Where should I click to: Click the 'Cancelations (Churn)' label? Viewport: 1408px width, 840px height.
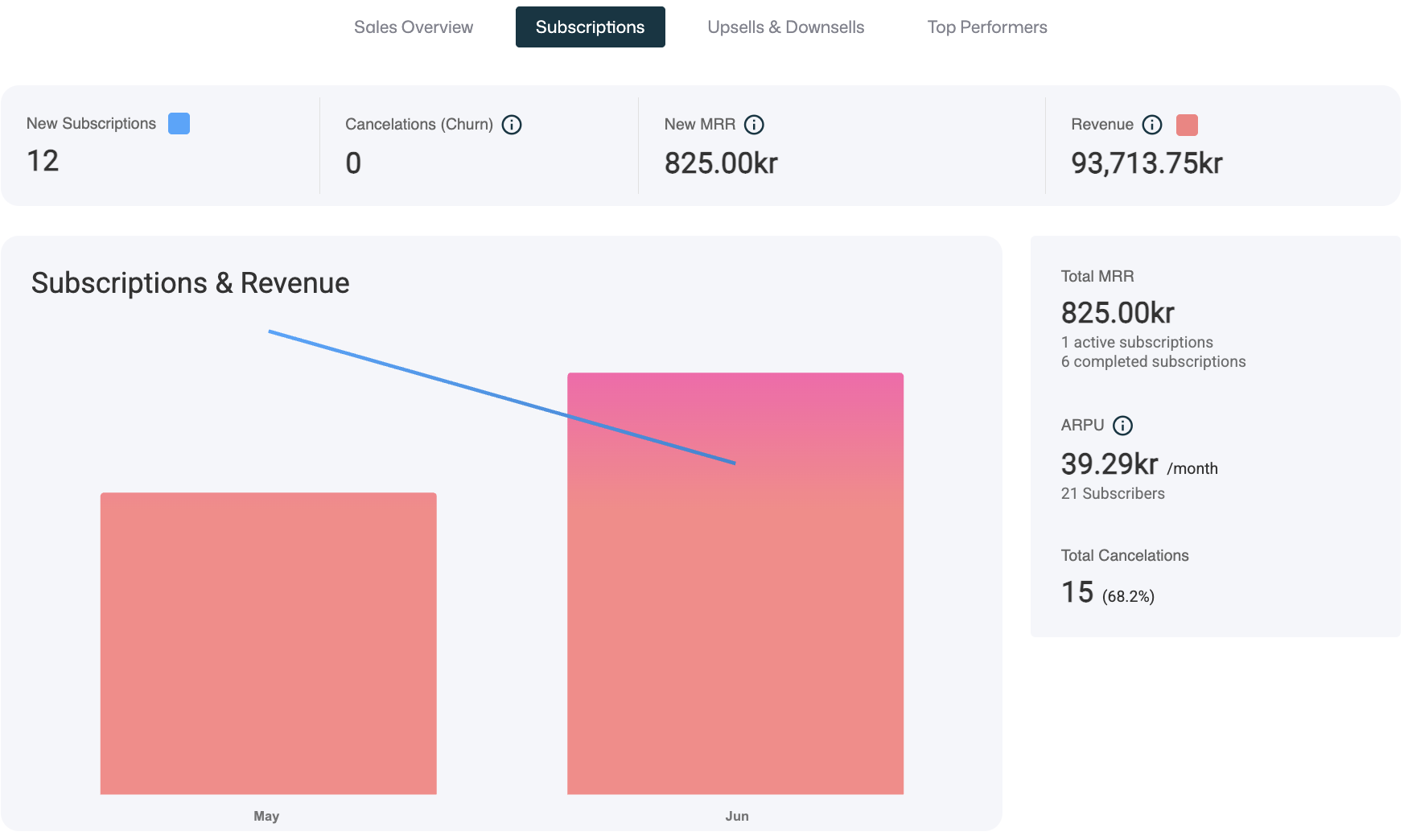(x=419, y=124)
